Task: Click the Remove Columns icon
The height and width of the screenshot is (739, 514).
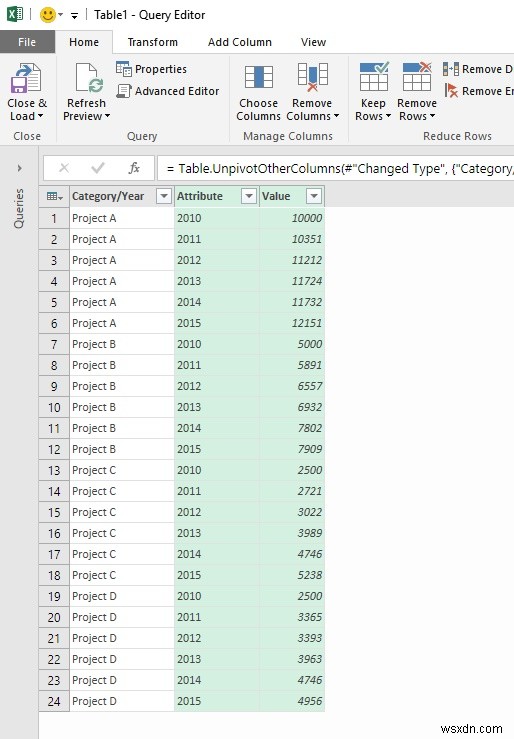Action: tap(313, 77)
